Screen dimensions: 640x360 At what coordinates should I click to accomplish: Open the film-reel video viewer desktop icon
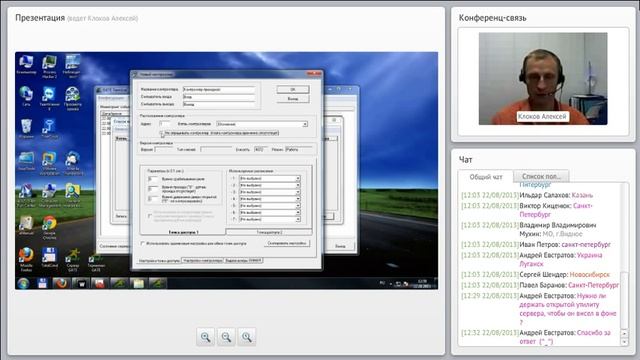(x=73, y=98)
